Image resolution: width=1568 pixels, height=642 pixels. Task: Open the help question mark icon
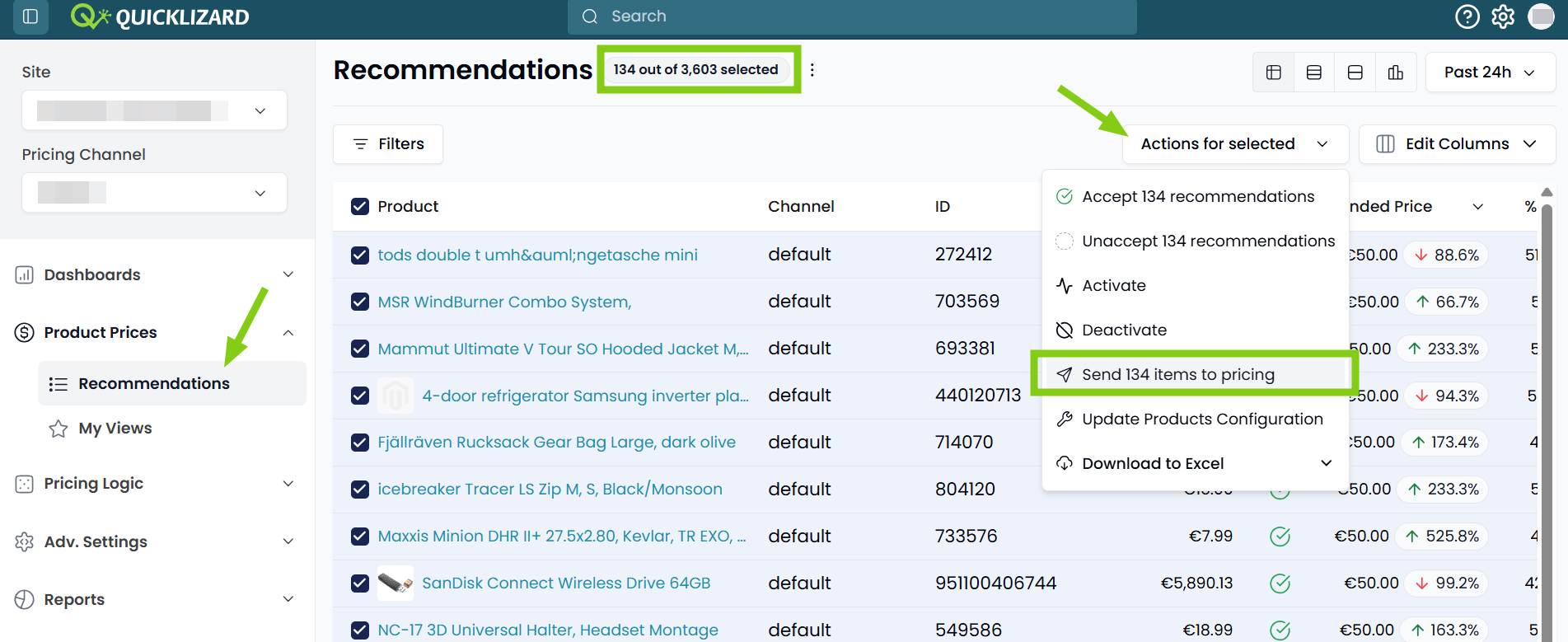click(1467, 16)
